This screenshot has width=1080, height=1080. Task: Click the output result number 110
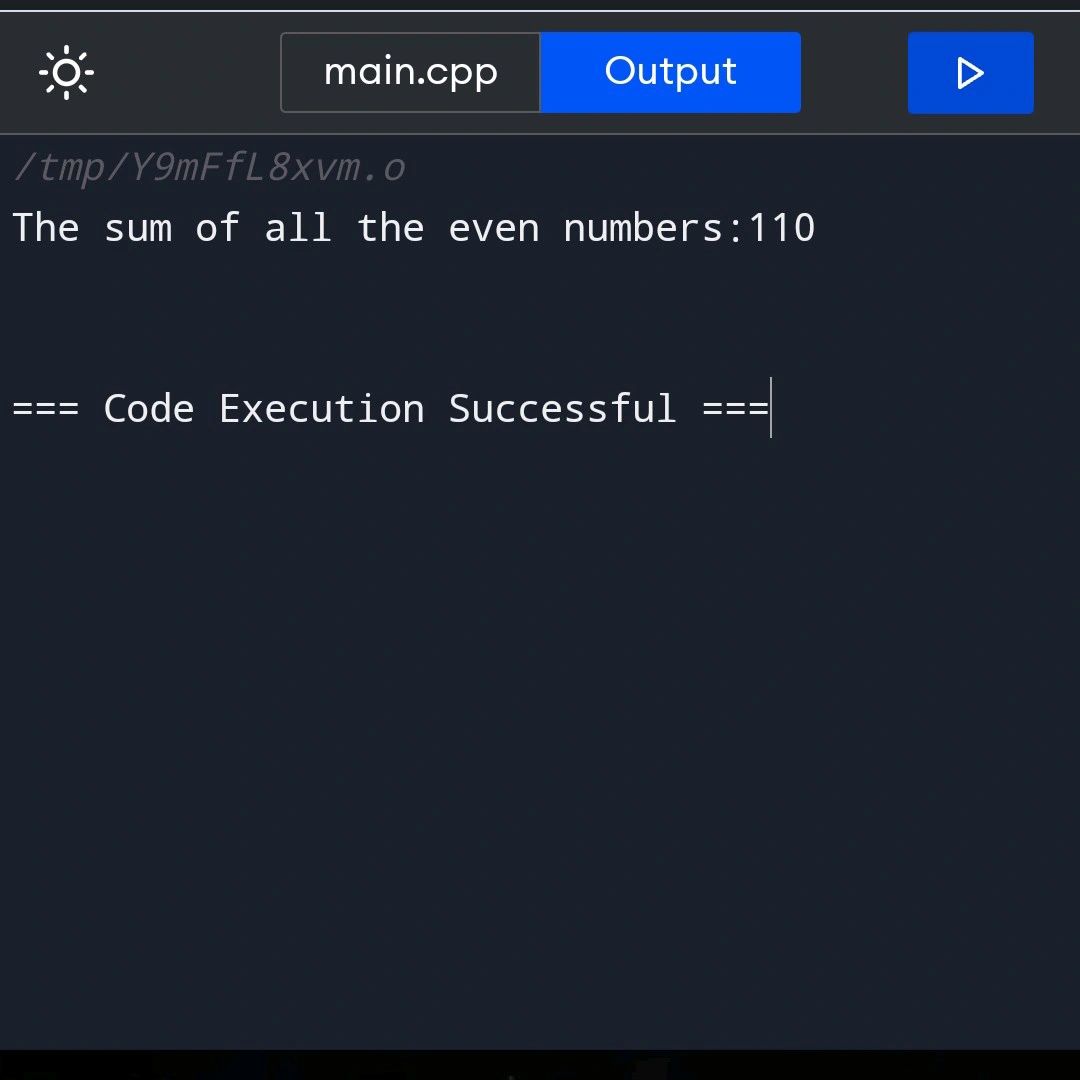(781, 228)
